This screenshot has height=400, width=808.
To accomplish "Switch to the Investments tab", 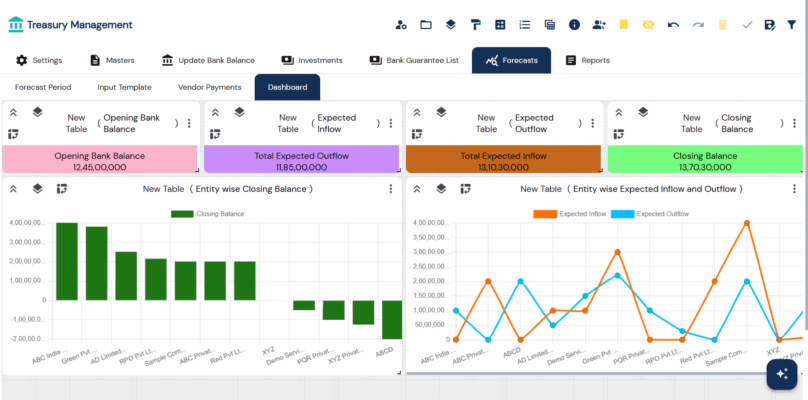I will [x=312, y=60].
